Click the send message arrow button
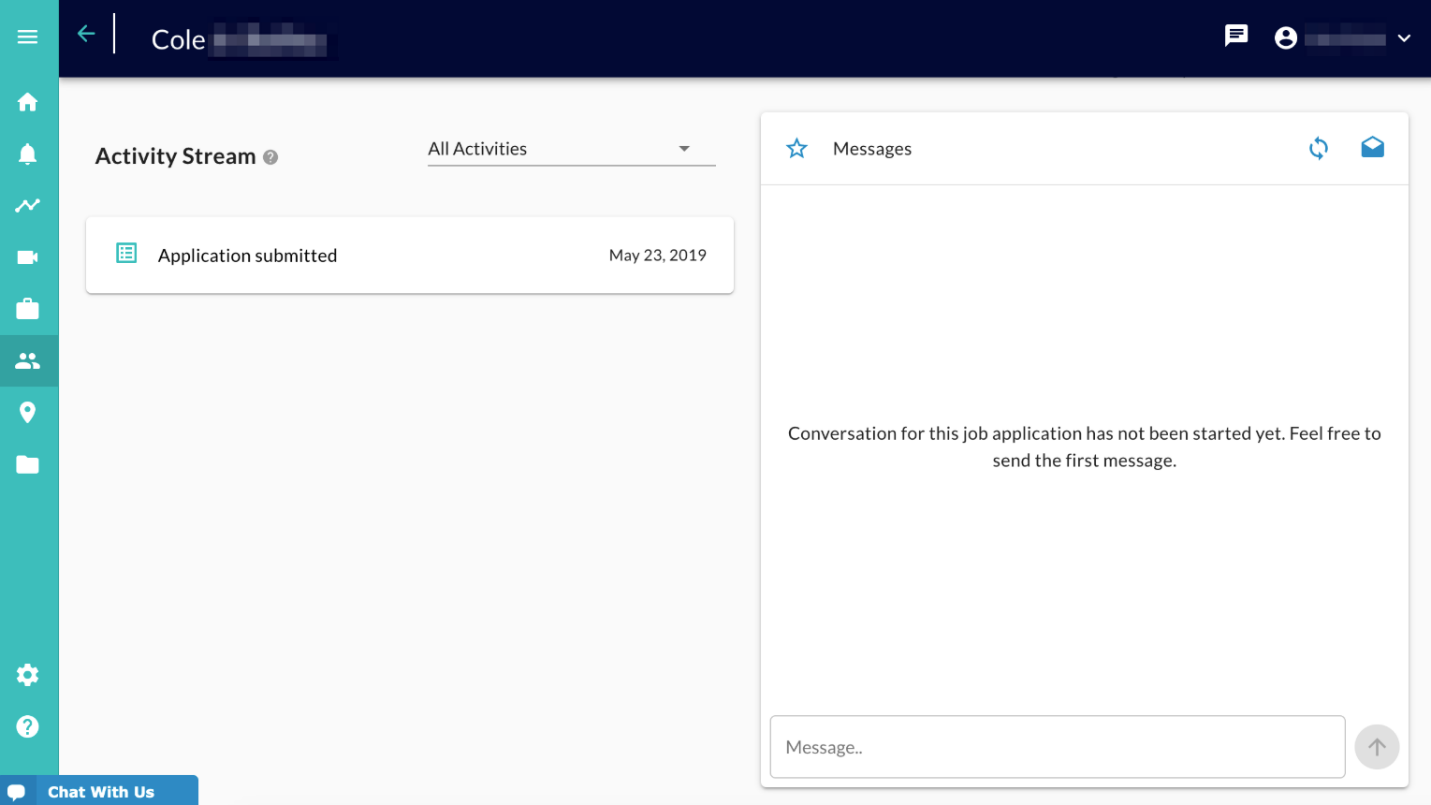The image size is (1431, 805). (1377, 747)
